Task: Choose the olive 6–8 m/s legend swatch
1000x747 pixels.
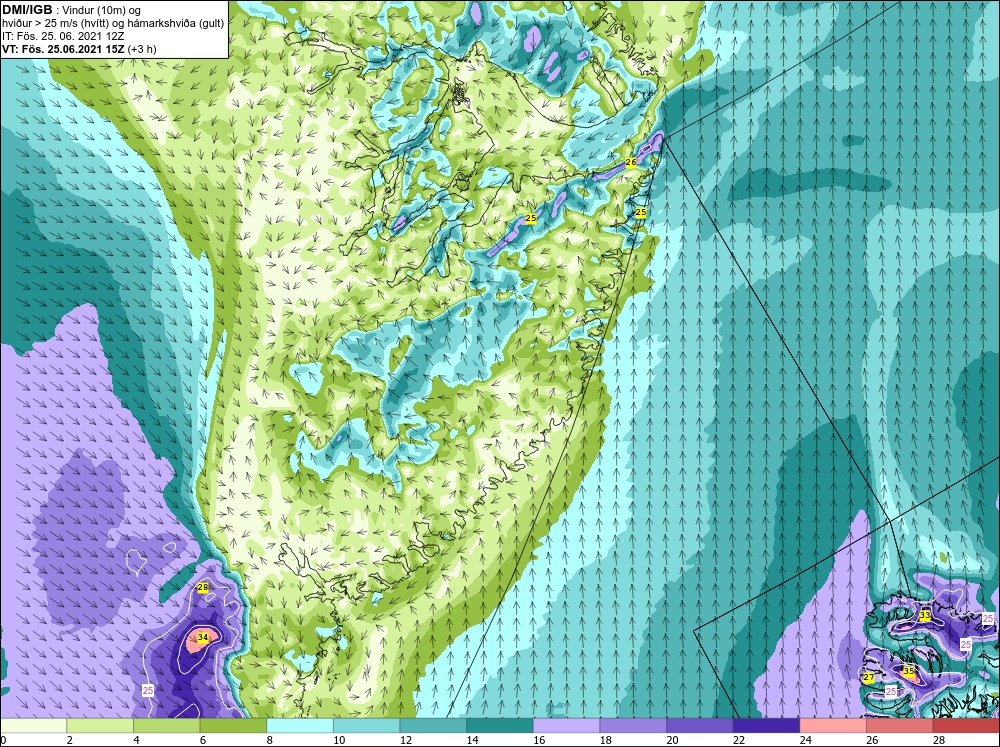Action: click(x=233, y=726)
